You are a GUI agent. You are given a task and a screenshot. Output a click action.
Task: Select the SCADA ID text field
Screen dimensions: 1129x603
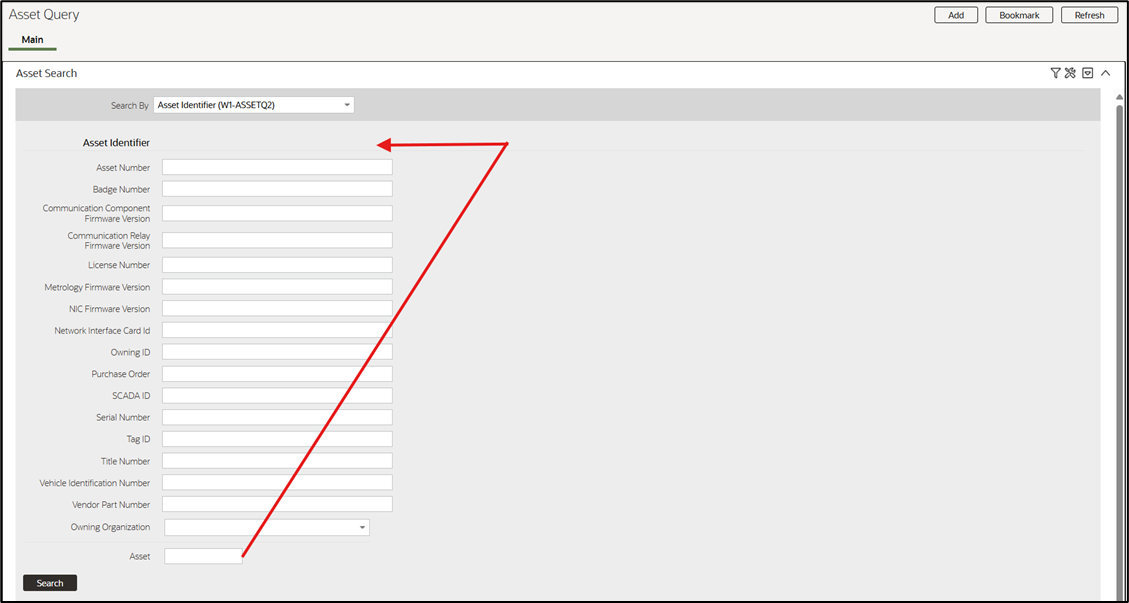tap(277, 396)
